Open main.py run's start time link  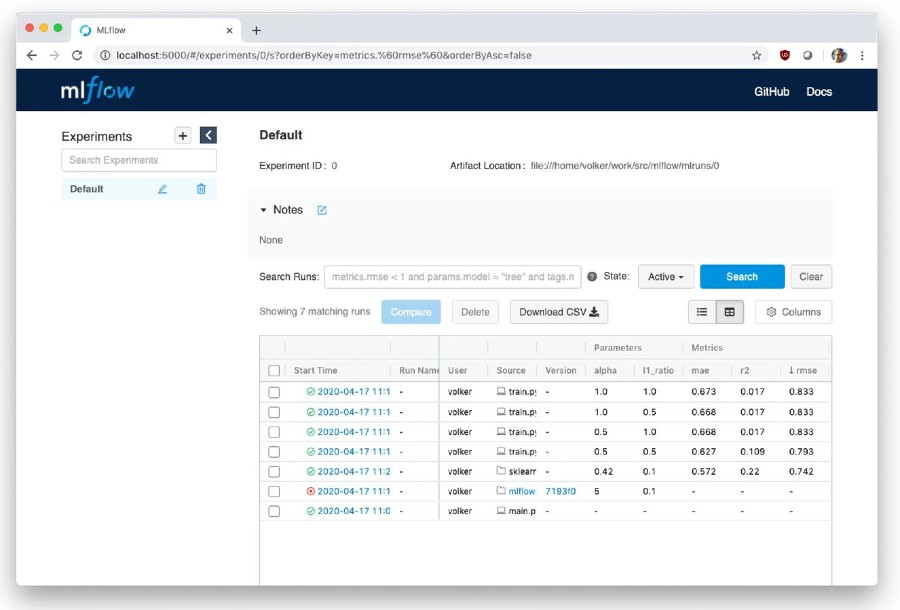[354, 511]
